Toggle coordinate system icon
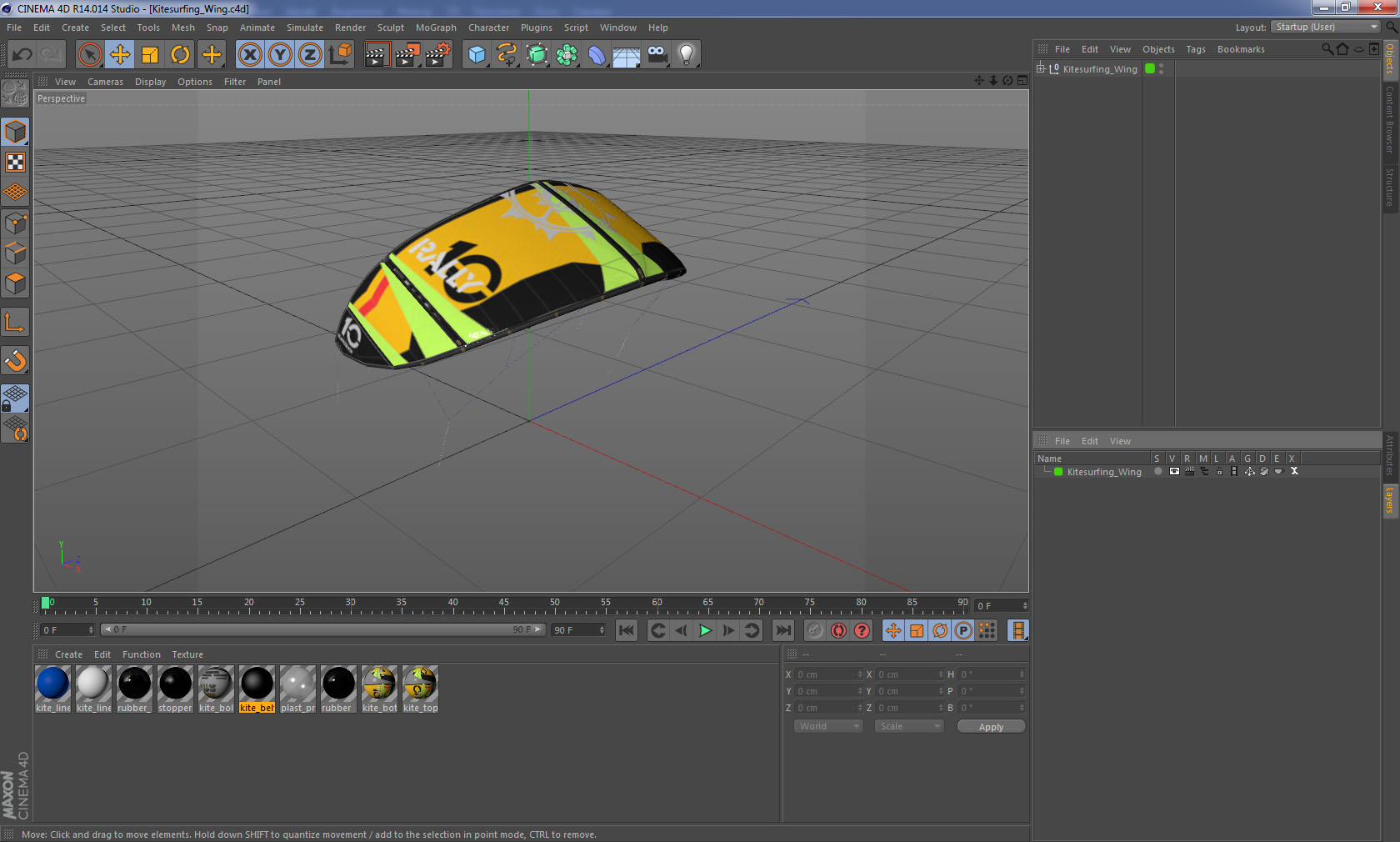 tap(340, 55)
